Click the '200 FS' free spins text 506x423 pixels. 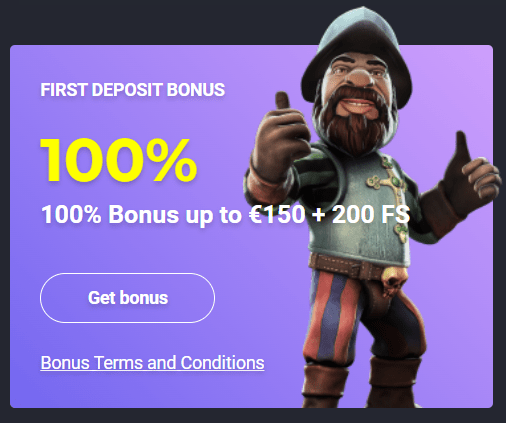[371, 214]
